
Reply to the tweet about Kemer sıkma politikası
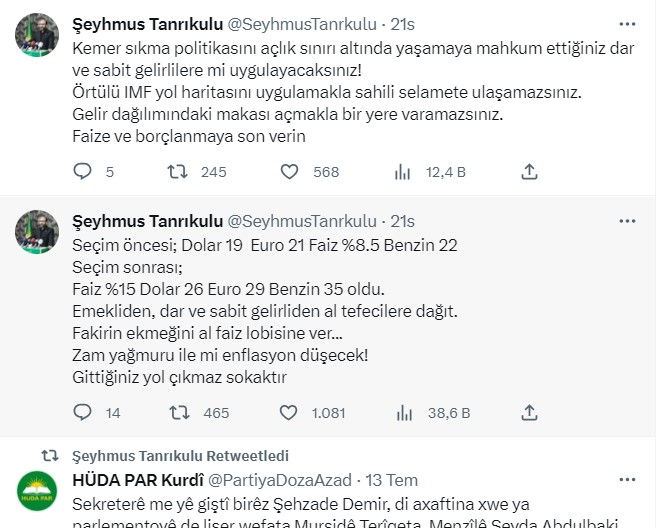(x=85, y=172)
